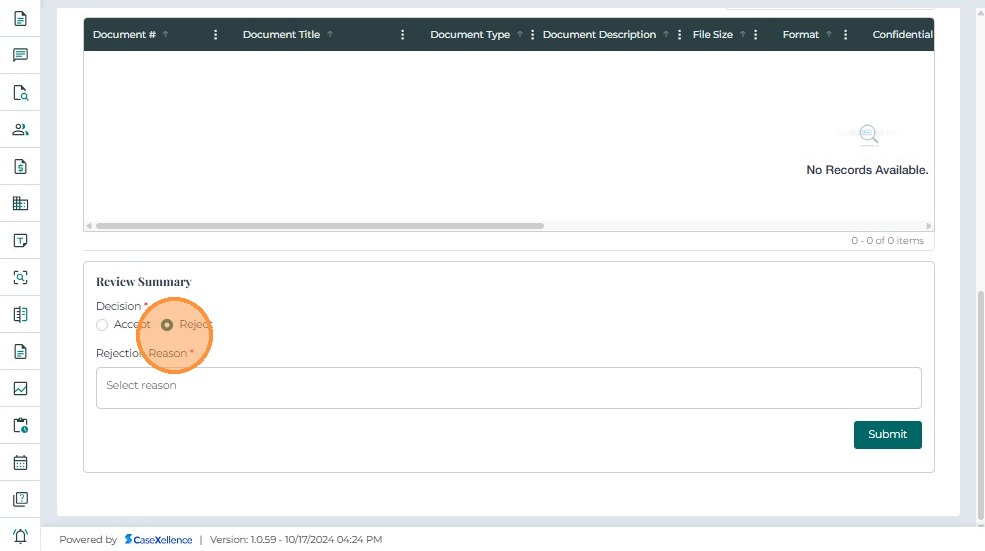This screenshot has height=551, width=985.
Task: Sort by Format column header
Action: pyautogui.click(x=800, y=35)
